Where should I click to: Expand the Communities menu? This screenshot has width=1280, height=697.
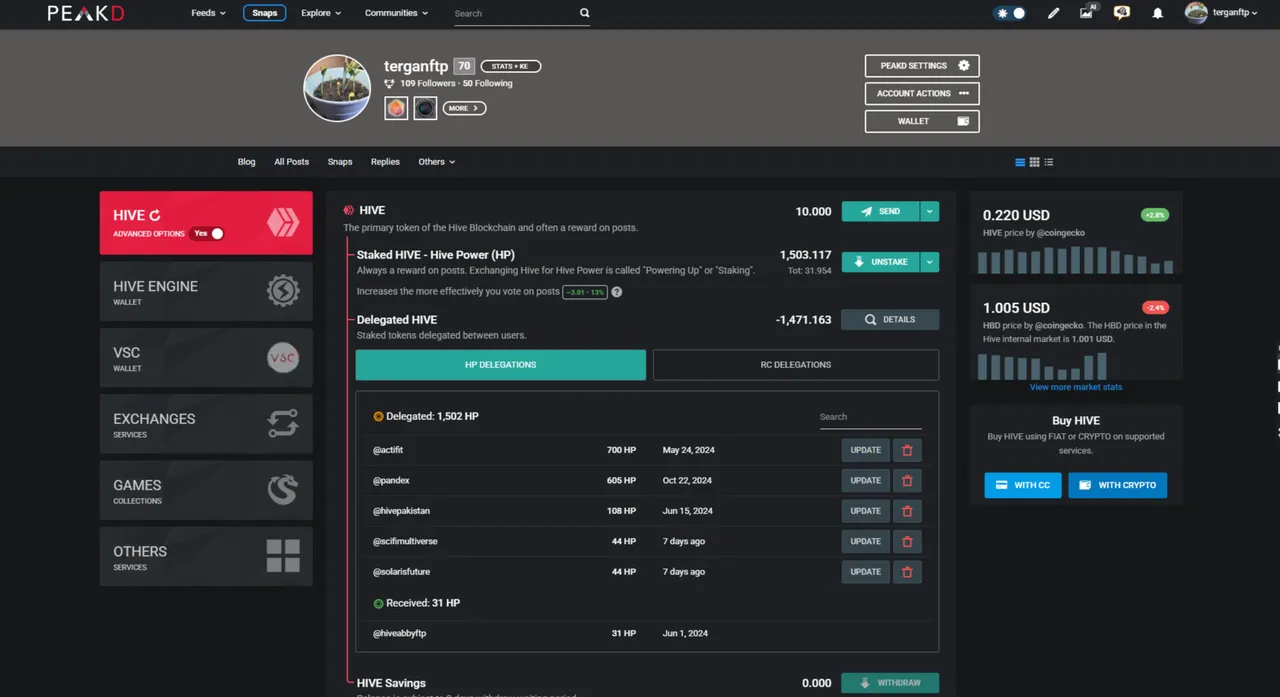pyautogui.click(x=396, y=13)
